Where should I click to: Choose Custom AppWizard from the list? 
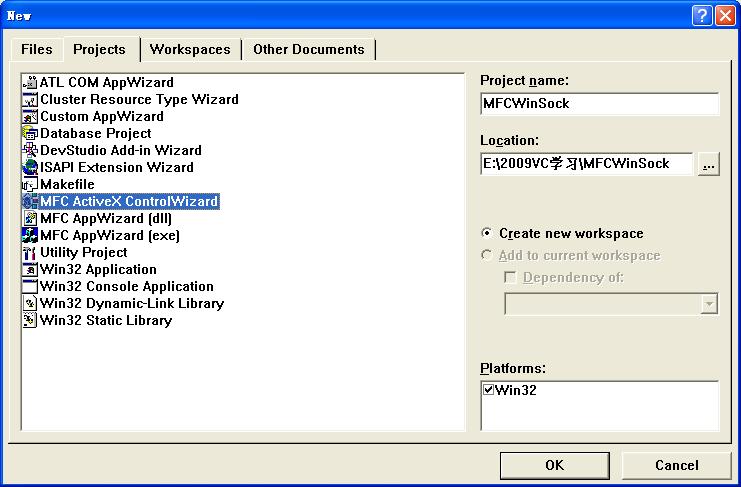[102, 116]
